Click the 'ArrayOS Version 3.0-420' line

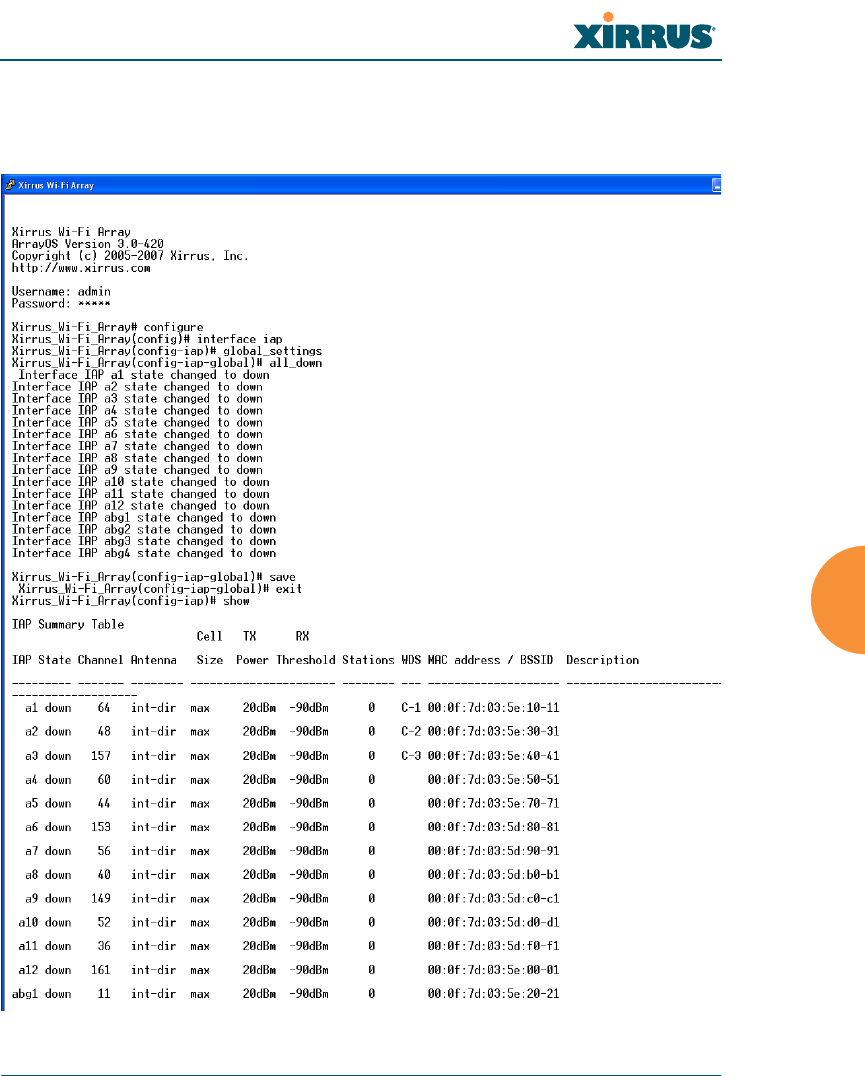pyautogui.click(x=88, y=244)
